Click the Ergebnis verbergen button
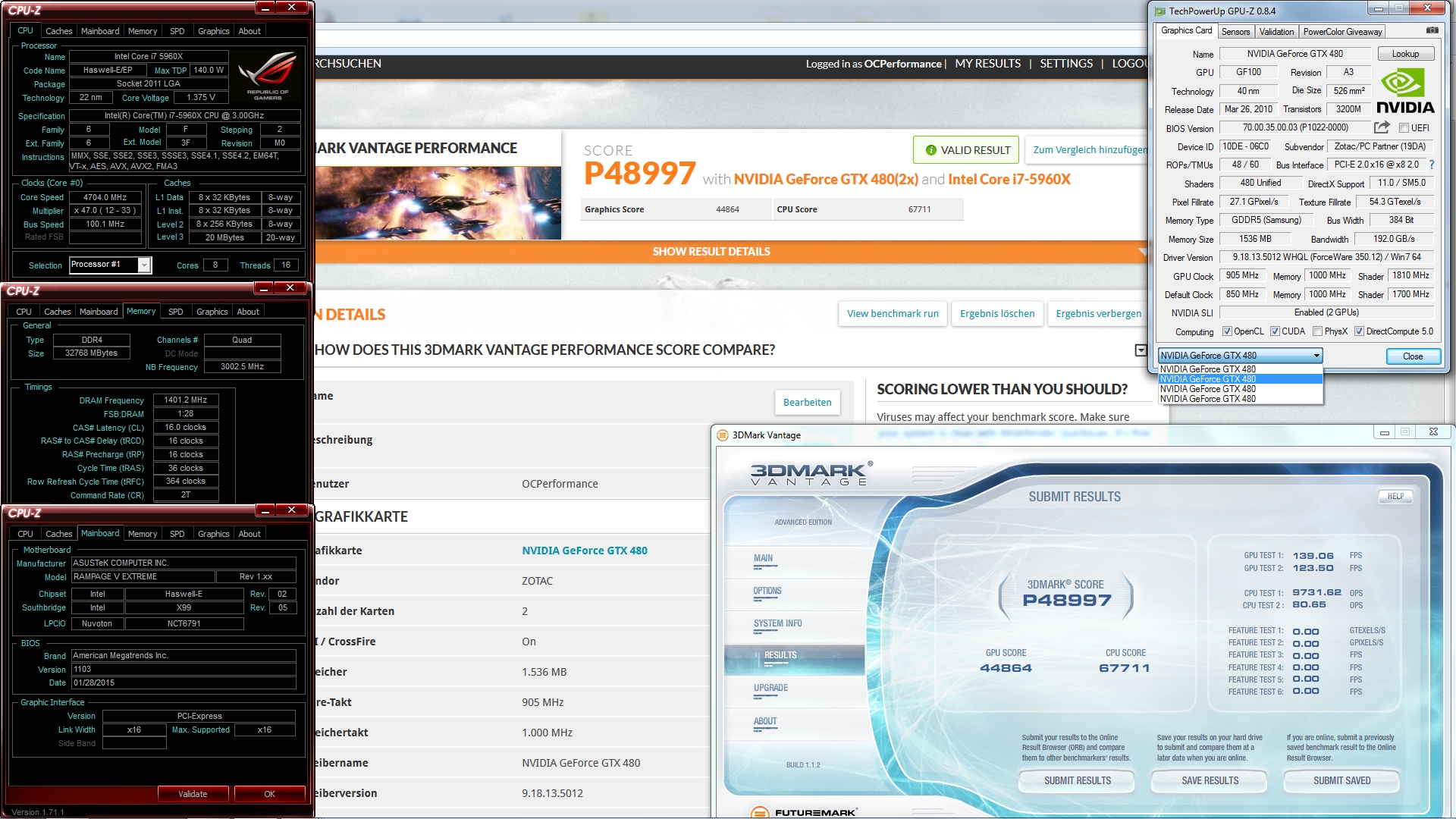This screenshot has width=1456, height=819. point(1098,313)
